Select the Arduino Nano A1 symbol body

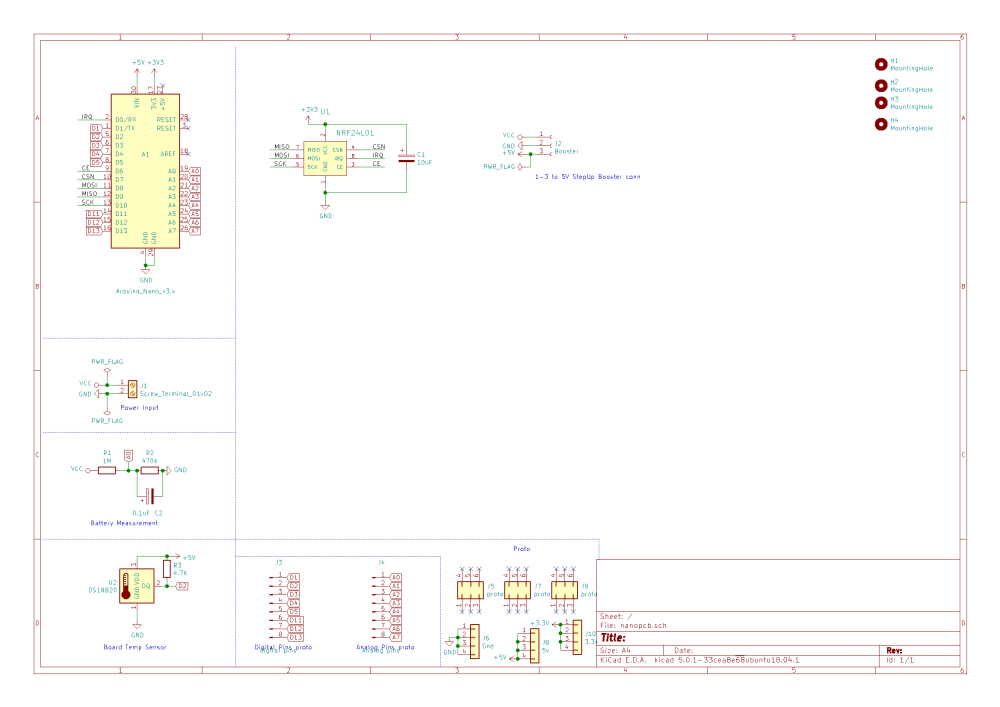pyautogui.click(x=145, y=171)
